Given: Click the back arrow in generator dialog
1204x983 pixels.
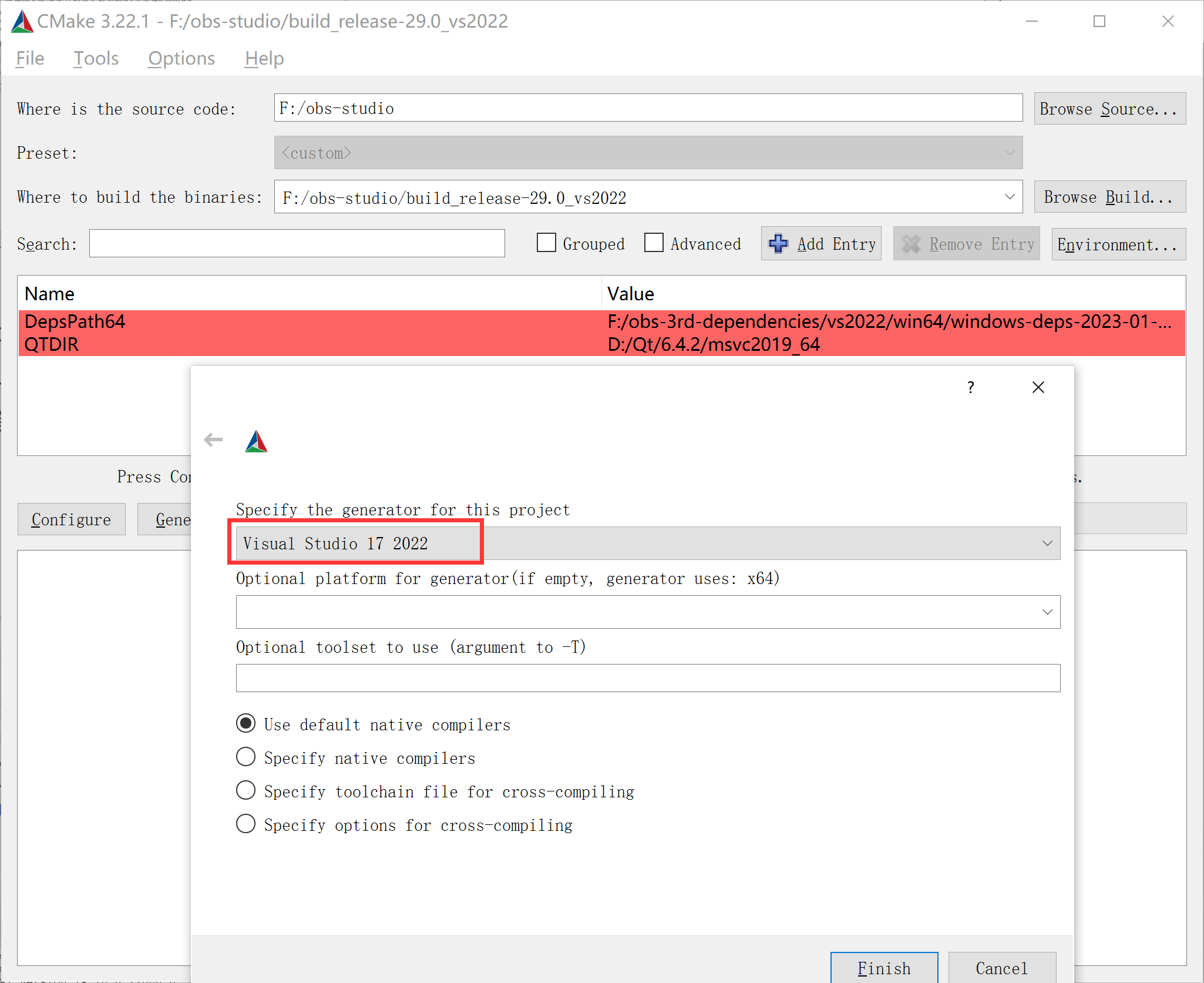Looking at the screenshot, I should click(213, 440).
